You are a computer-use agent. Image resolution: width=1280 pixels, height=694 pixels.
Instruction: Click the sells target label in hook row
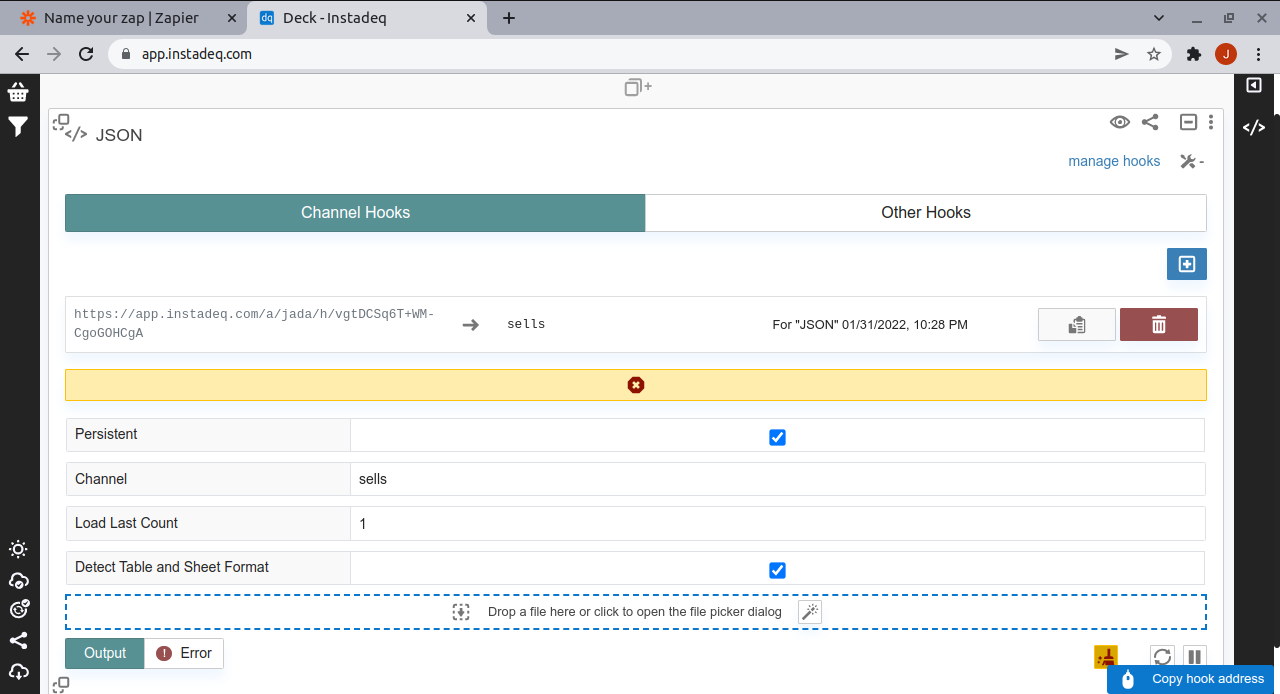[526, 324]
